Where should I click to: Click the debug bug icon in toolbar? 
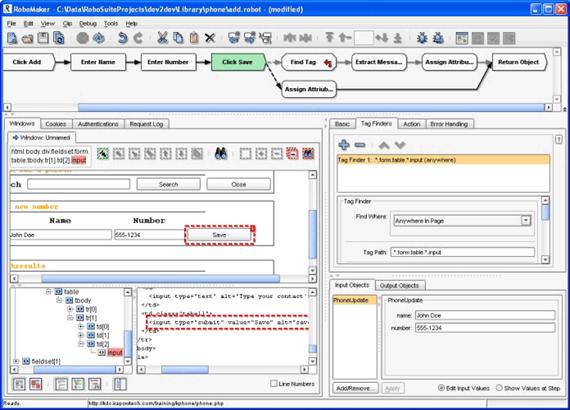pos(422,38)
